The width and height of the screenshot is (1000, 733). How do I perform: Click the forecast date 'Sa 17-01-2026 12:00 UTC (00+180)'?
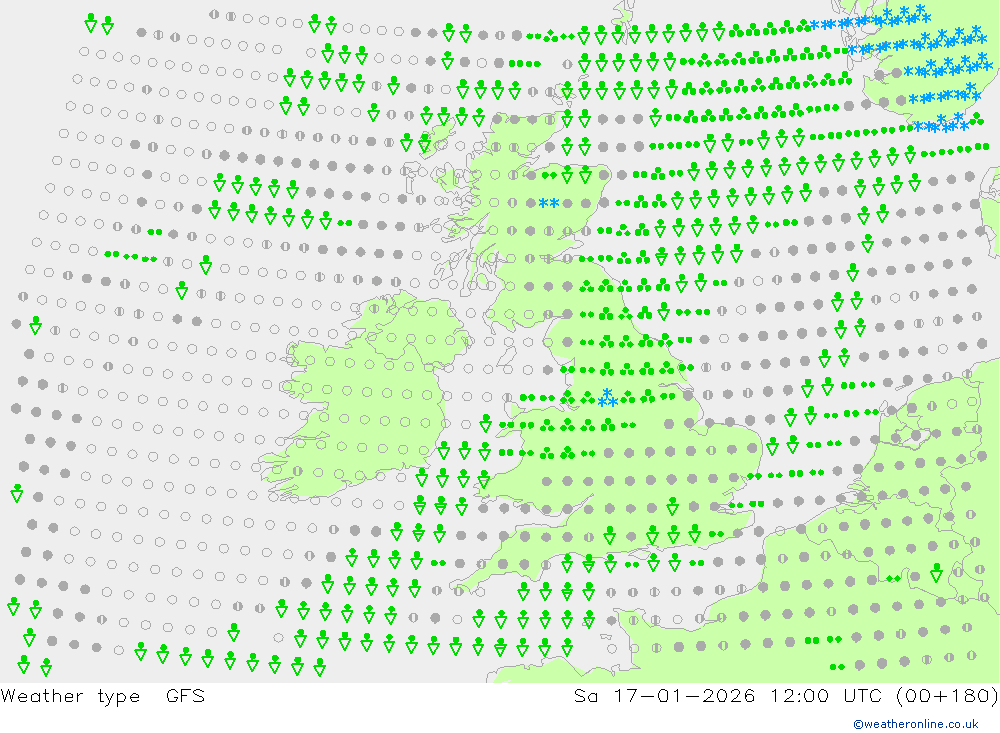pos(786,696)
